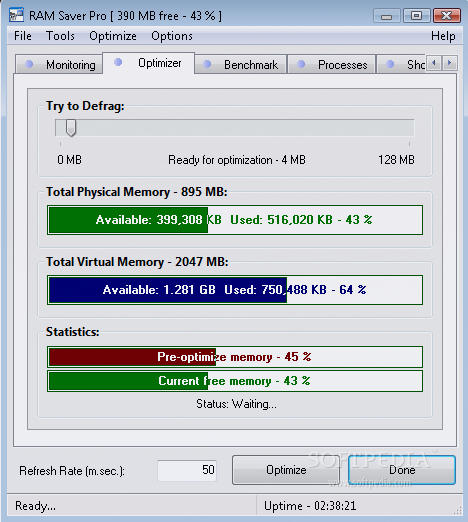The width and height of the screenshot is (468, 522).
Task: Click the Try to Defrag slider thumb
Action: coord(71,128)
